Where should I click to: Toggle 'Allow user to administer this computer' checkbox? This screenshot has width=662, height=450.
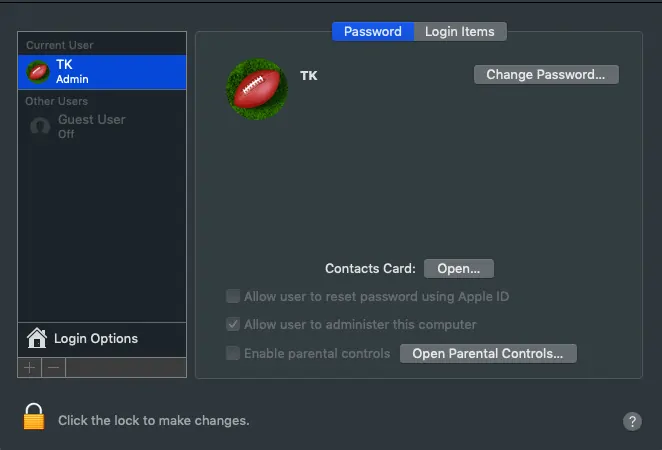point(233,324)
